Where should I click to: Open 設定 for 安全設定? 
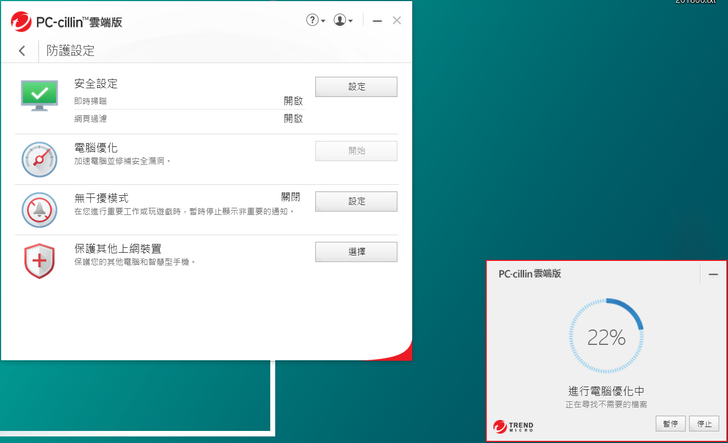[x=356, y=87]
